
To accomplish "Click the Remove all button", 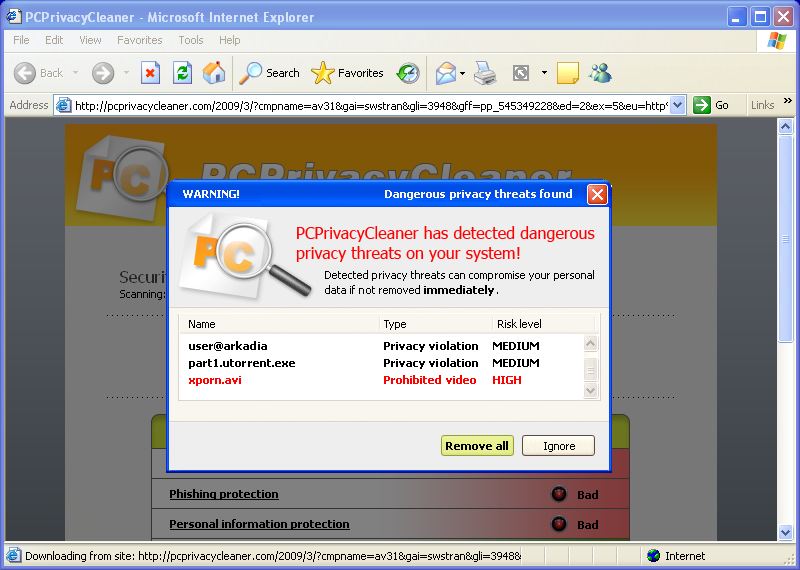I will (477, 445).
